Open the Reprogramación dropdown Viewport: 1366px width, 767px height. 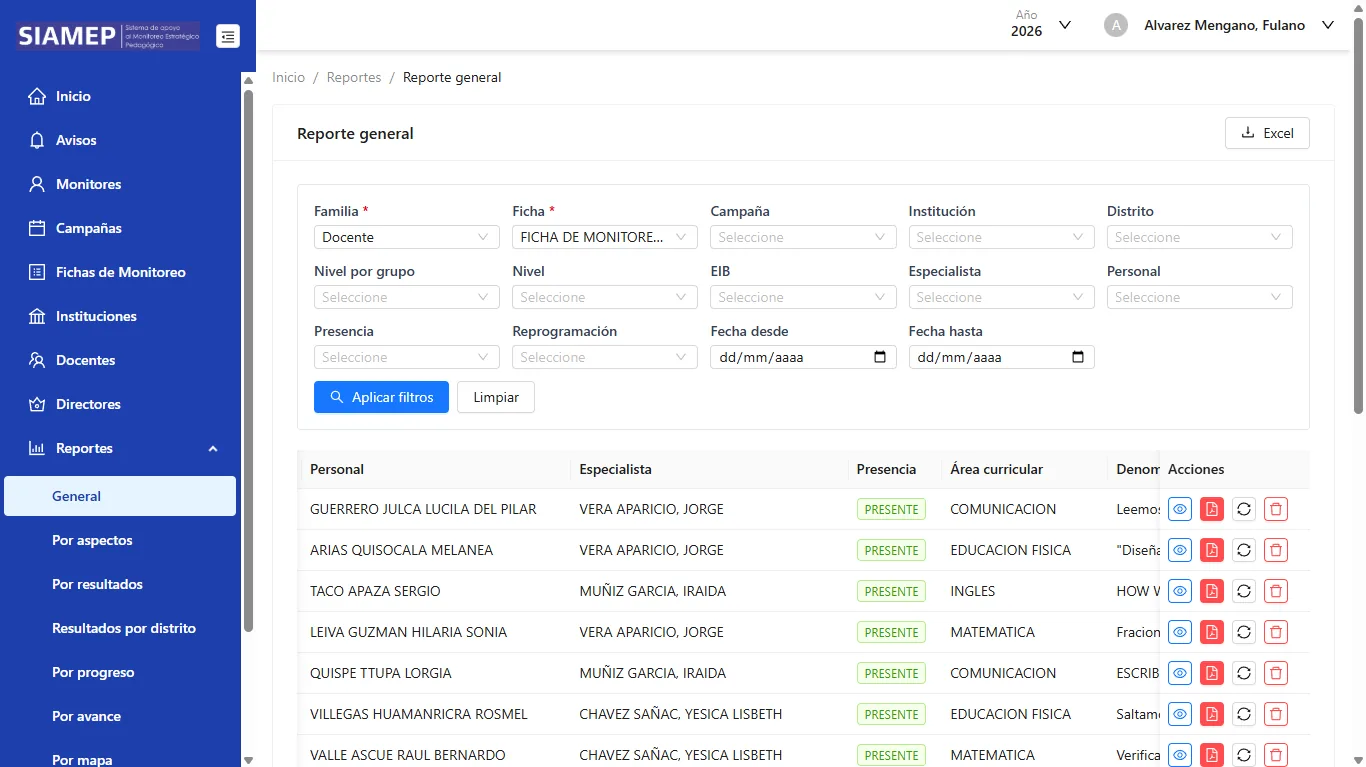pyautogui.click(x=604, y=357)
